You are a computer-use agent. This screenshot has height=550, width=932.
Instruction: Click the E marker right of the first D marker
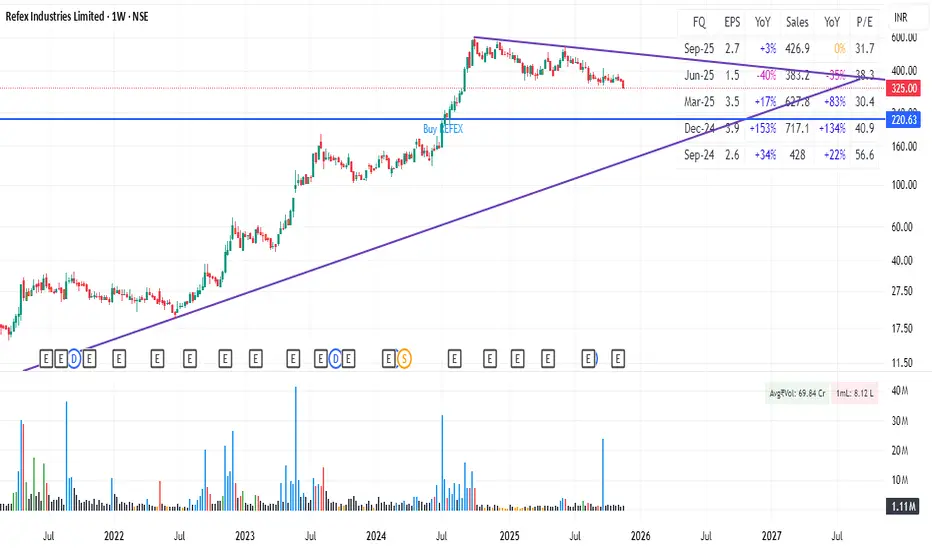click(x=89, y=359)
